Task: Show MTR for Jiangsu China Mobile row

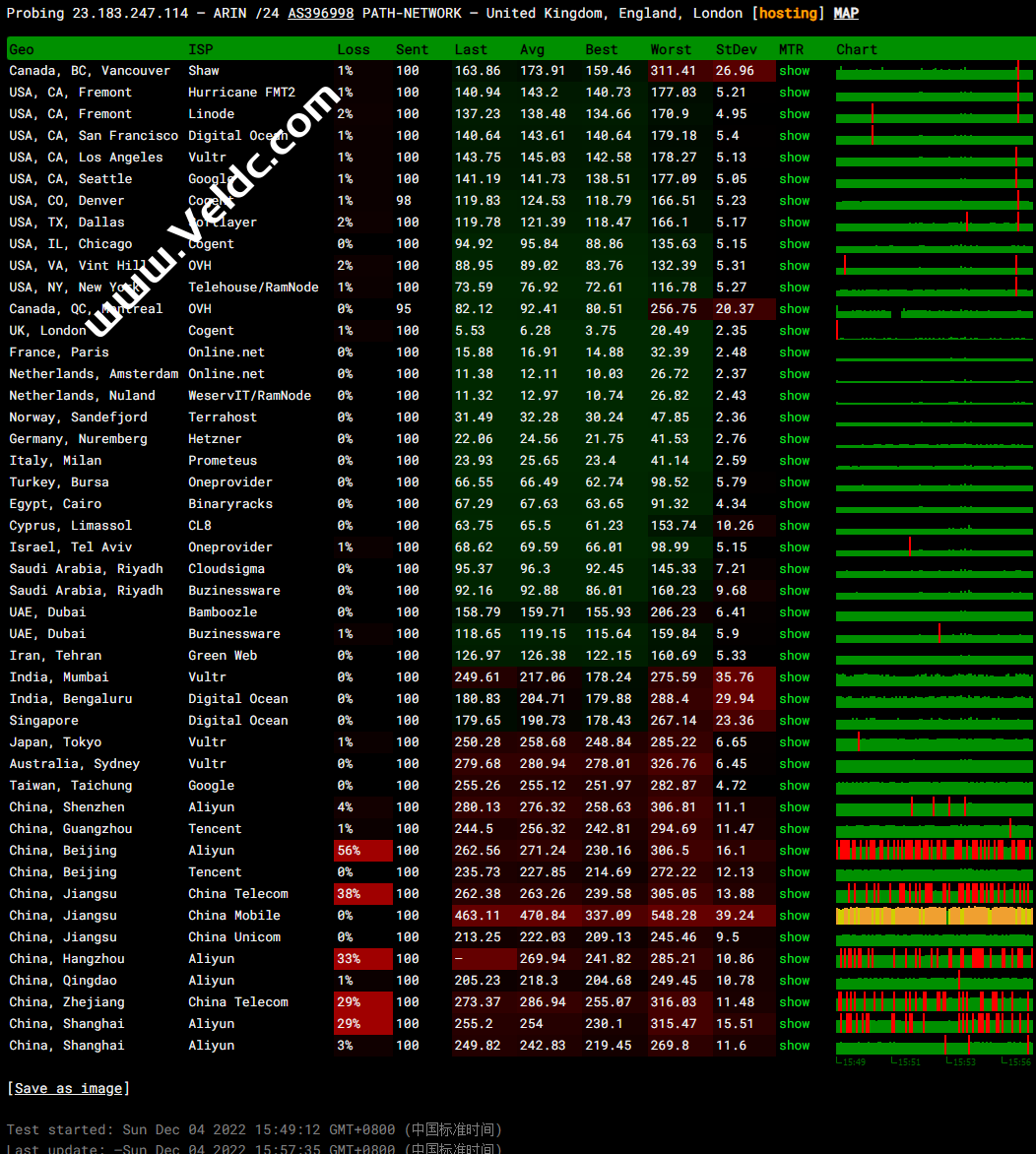Action: pos(795,916)
